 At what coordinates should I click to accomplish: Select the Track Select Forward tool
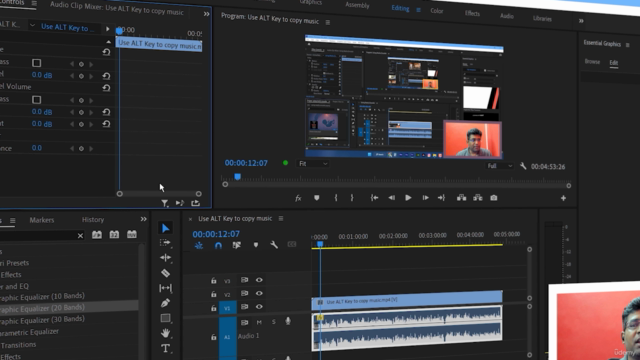pos(165,243)
